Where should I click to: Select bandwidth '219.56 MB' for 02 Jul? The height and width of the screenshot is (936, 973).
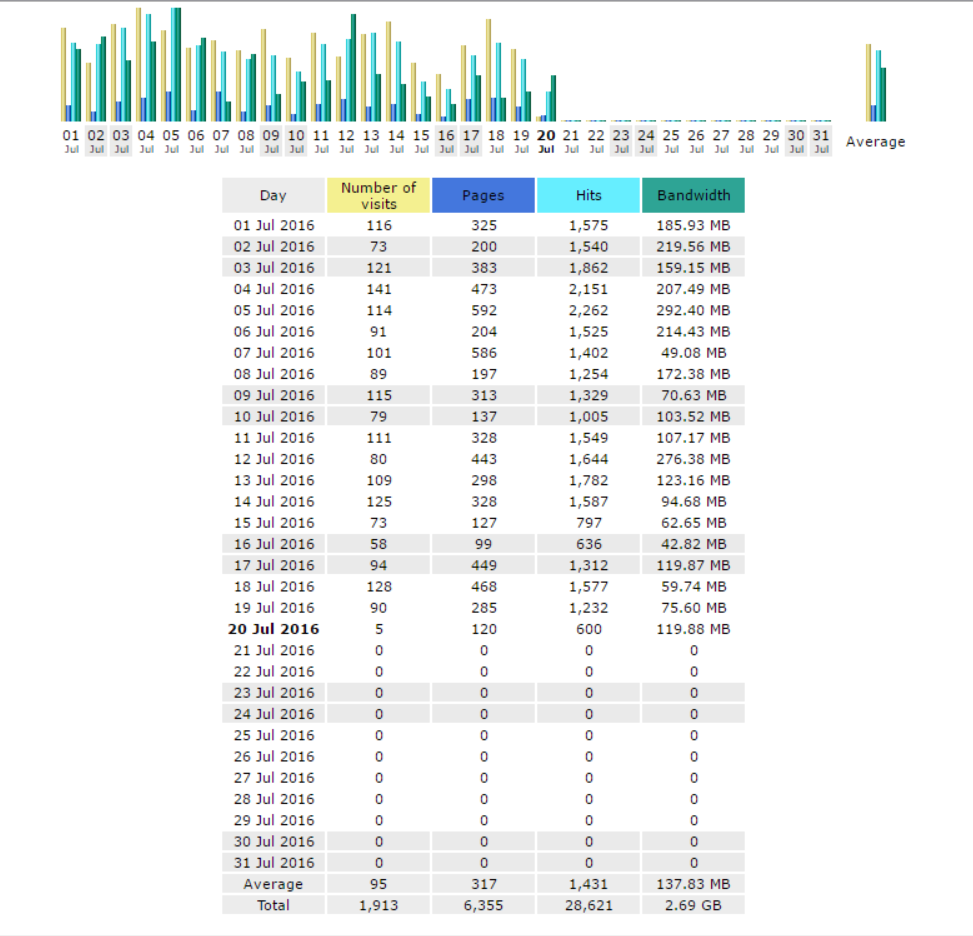coord(693,246)
